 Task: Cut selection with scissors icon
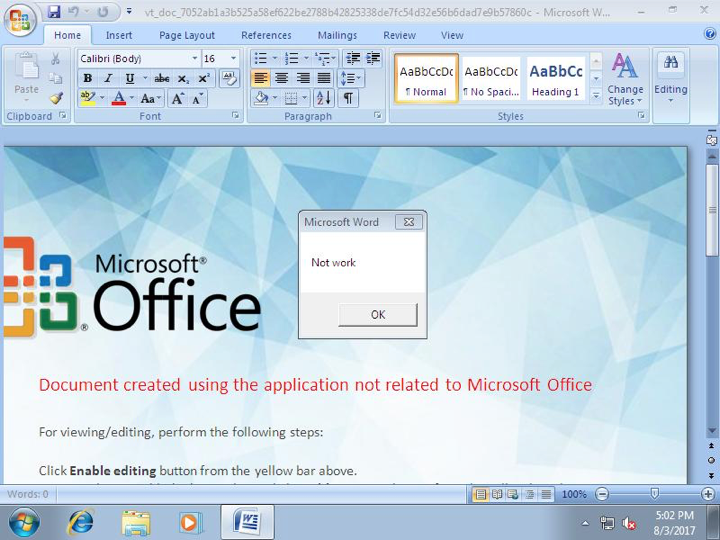point(56,58)
